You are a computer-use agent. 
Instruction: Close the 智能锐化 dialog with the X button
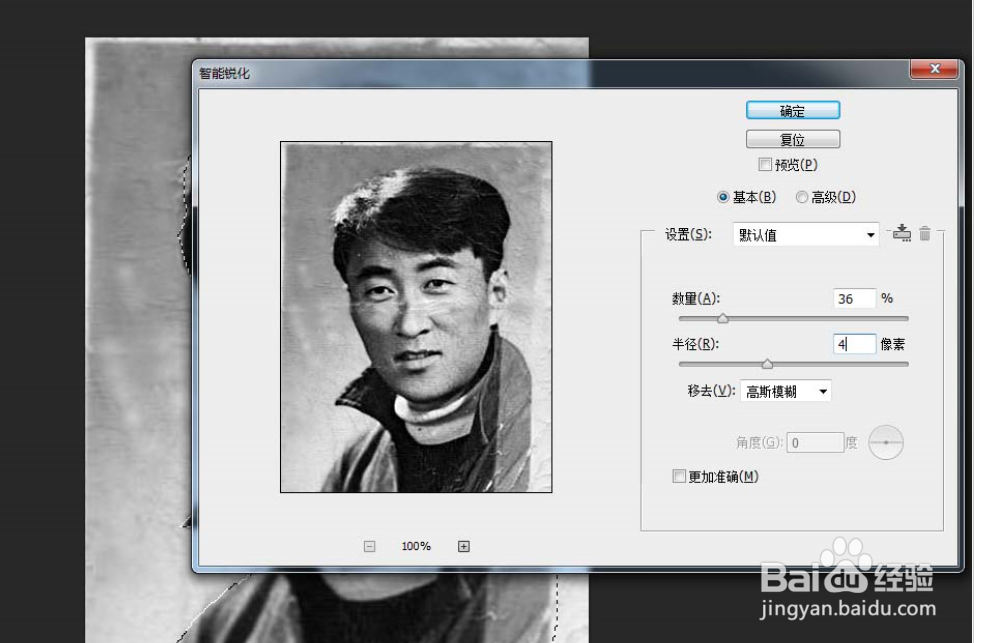[935, 69]
